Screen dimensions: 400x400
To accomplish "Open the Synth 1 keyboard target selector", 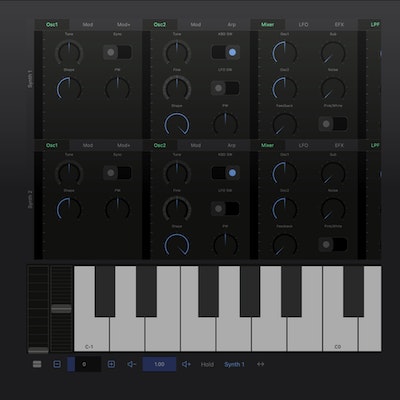I will coord(234,364).
